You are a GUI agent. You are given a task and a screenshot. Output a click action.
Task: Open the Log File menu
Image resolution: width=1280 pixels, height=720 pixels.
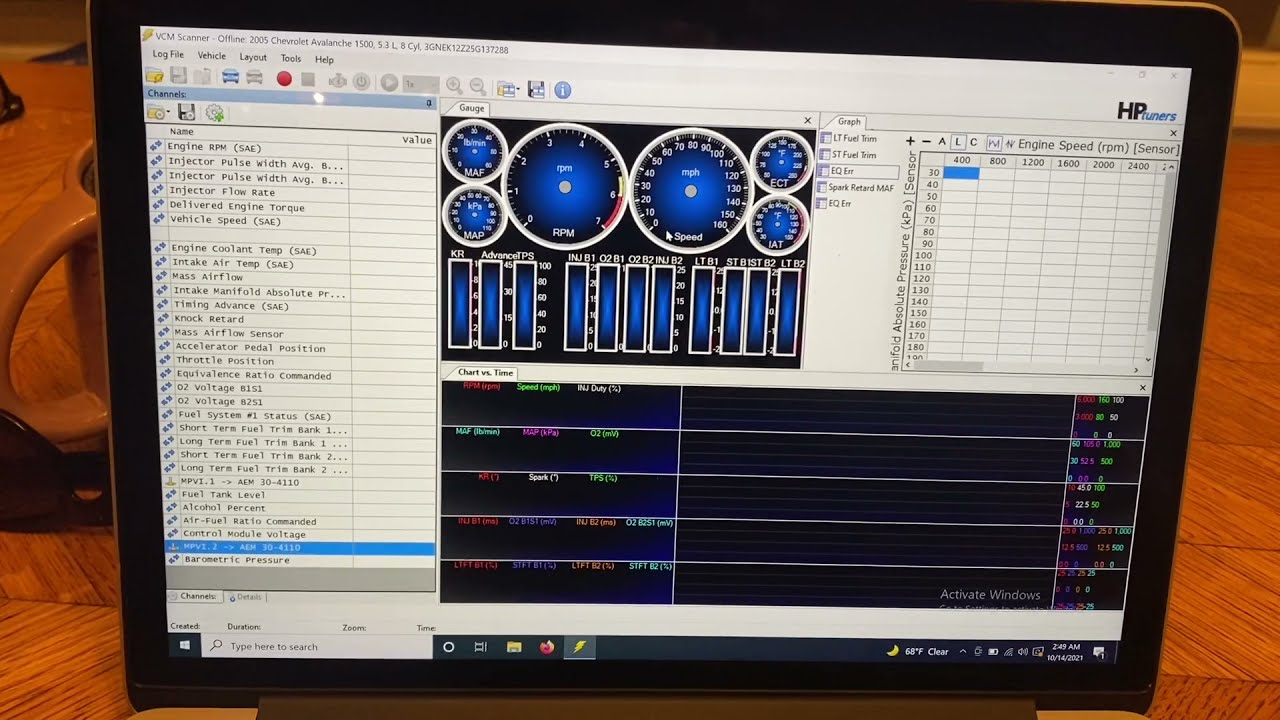pyautogui.click(x=168, y=54)
